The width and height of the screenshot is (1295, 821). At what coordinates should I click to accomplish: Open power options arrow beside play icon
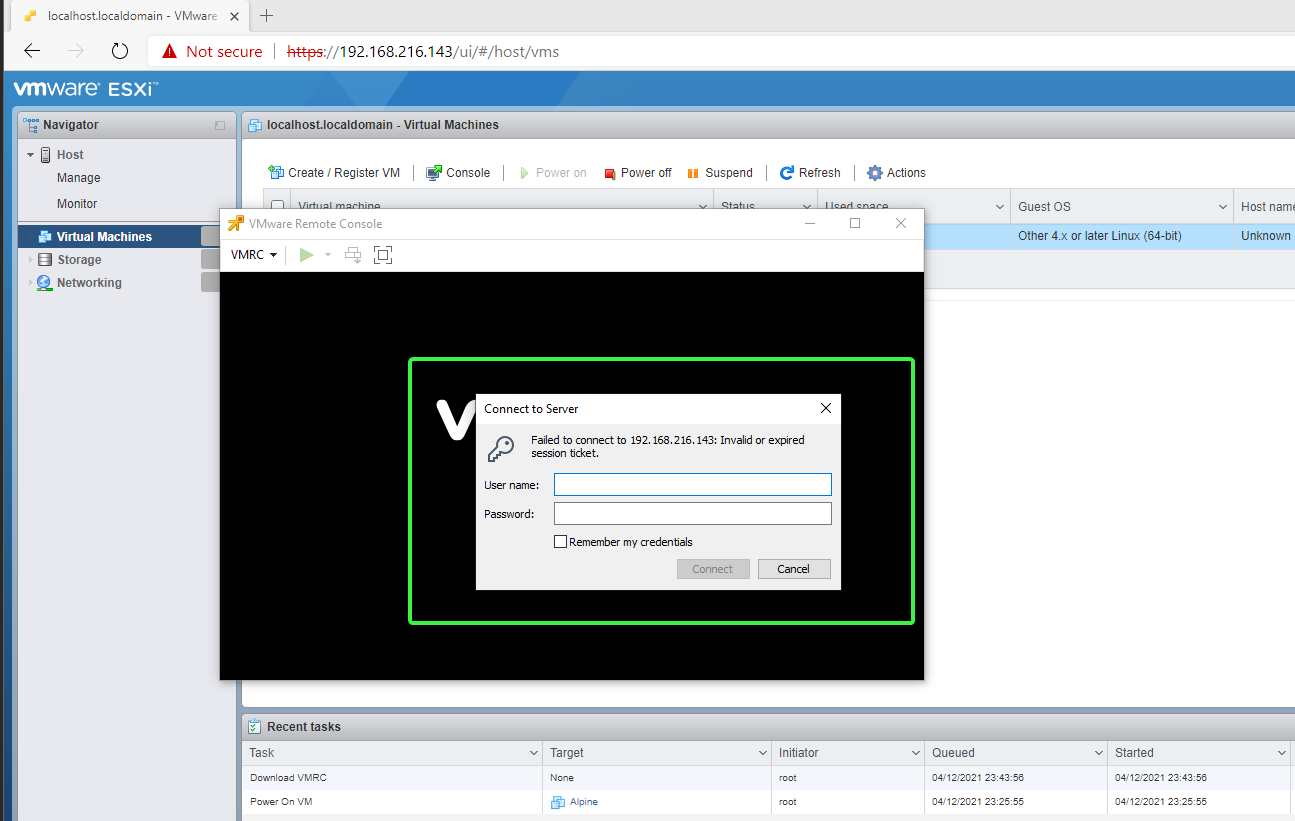[x=328, y=255]
